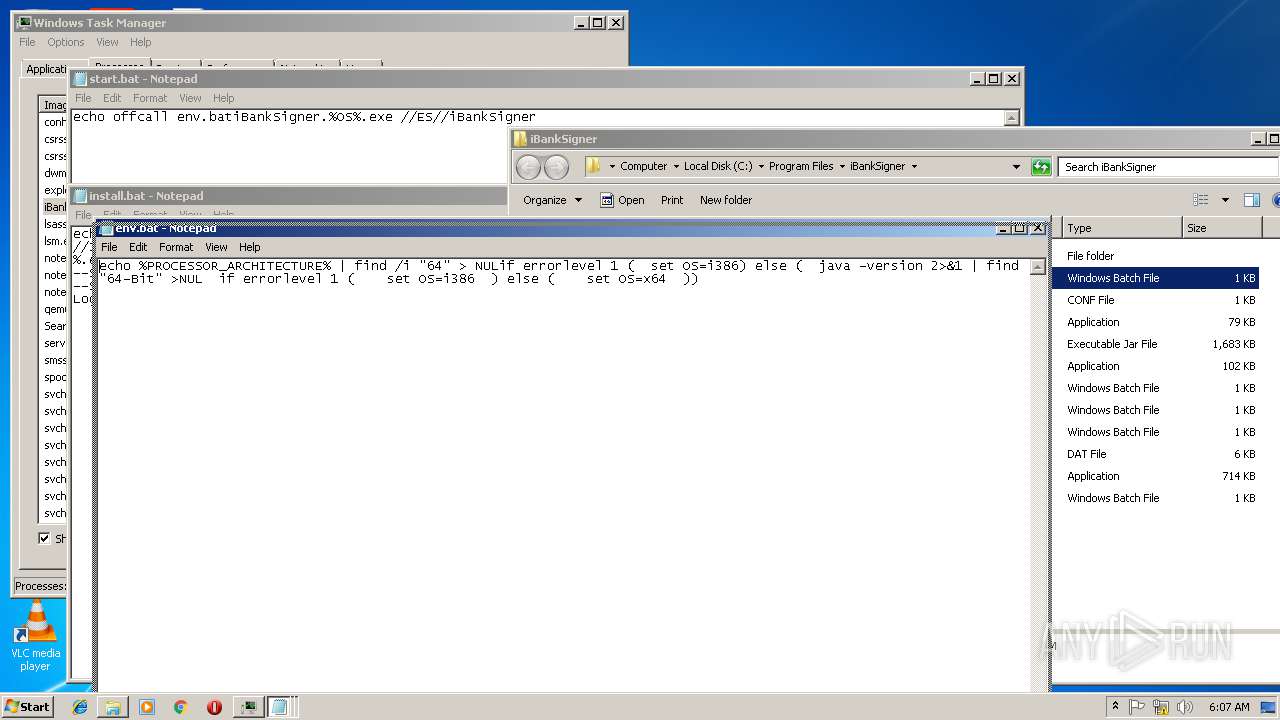Open Options menu in Task Manager

click(x=66, y=42)
